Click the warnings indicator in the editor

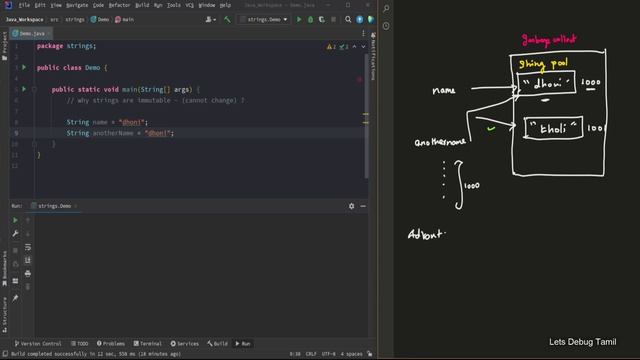[x=337, y=47]
